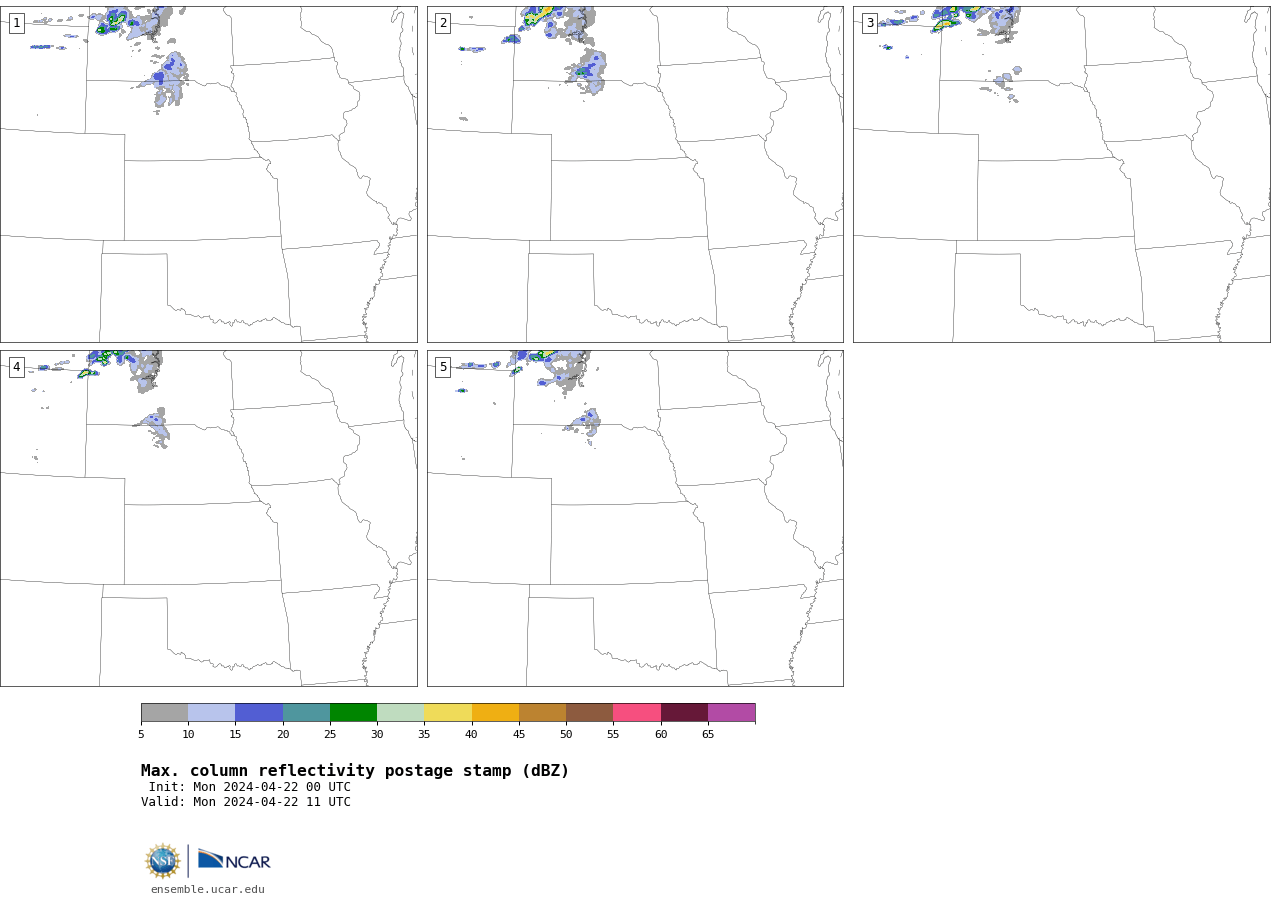Viewport: 1280px width, 901px height.
Task: Select the maroon 60-65 dBZ swatch
Action: coord(684,713)
